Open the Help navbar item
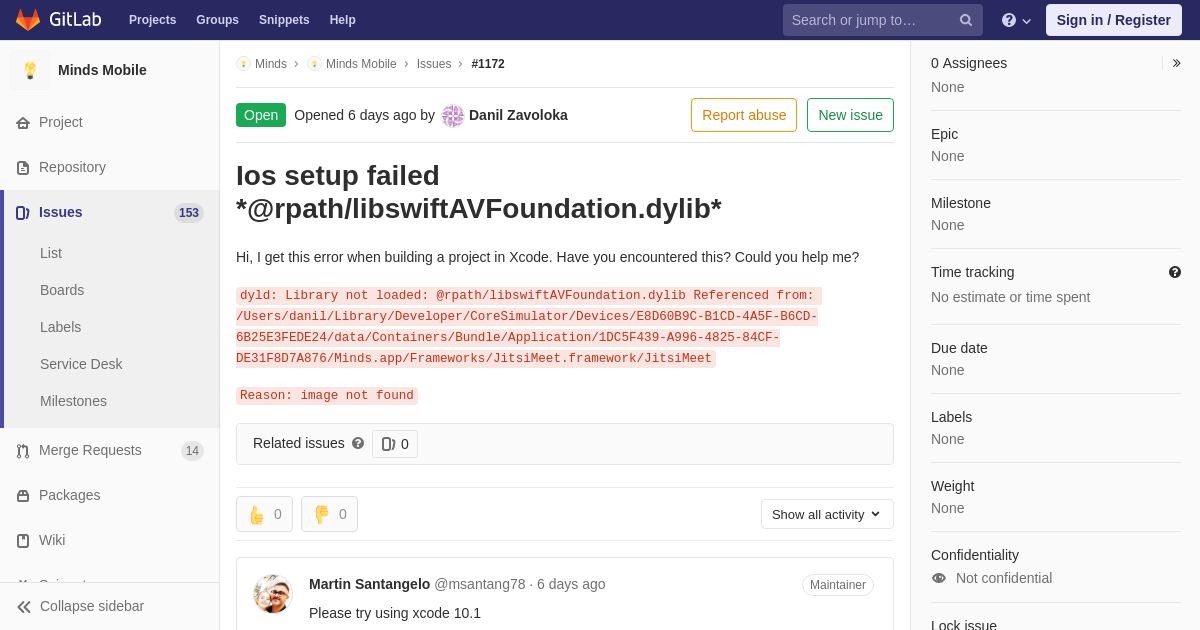 pyautogui.click(x=343, y=20)
